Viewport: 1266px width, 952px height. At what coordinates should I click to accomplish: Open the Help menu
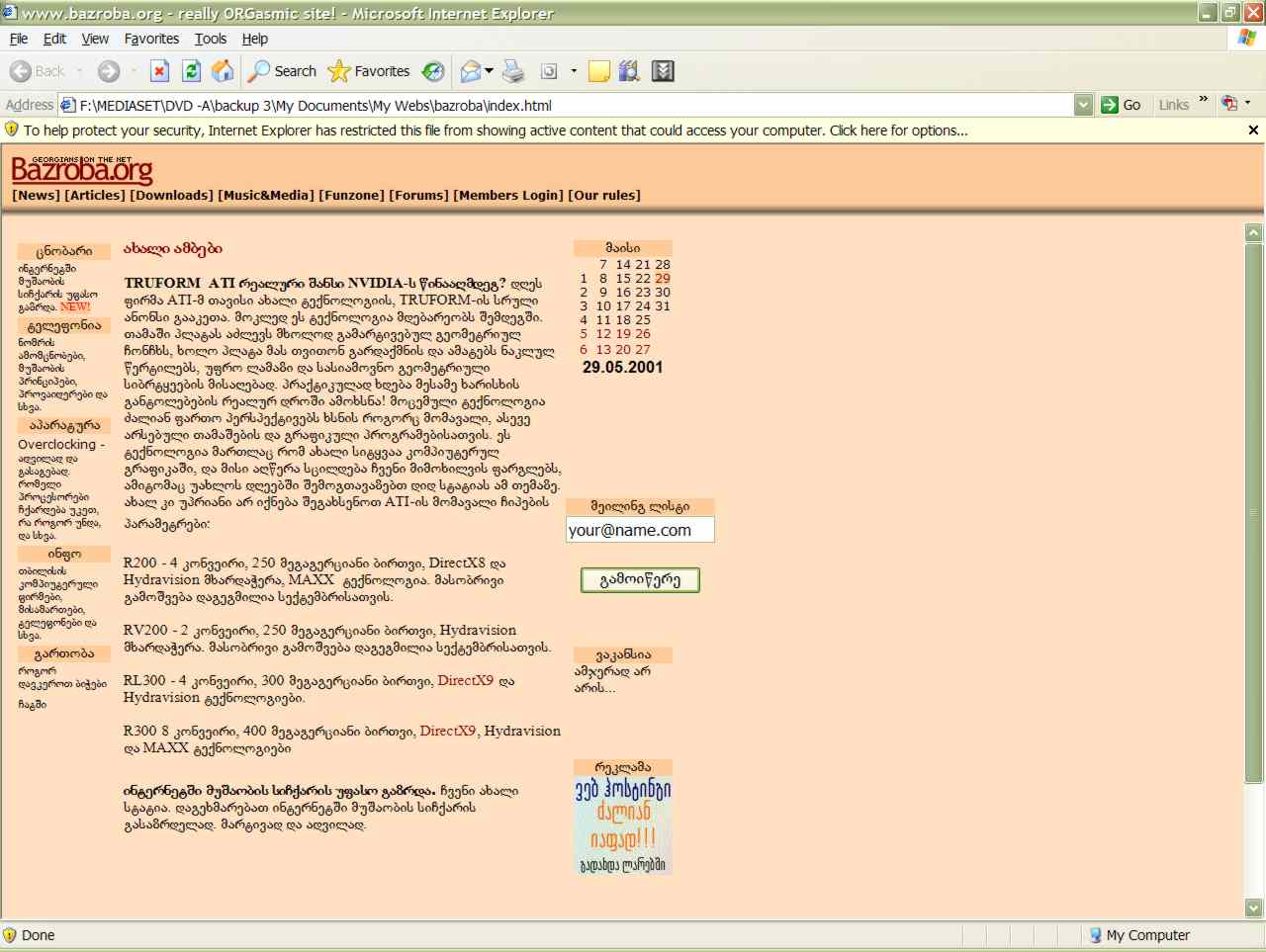pos(255,39)
